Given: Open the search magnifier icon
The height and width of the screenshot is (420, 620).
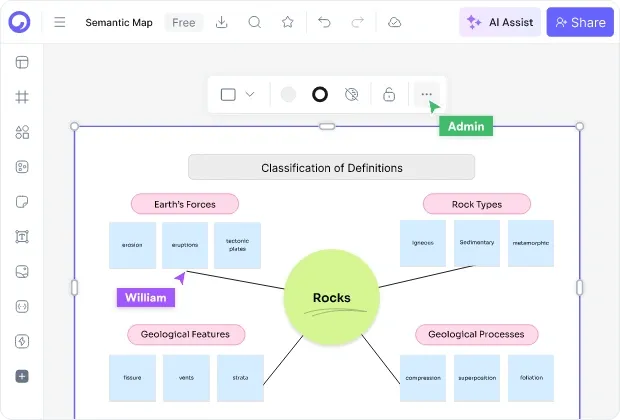Looking at the screenshot, I should pos(255,22).
